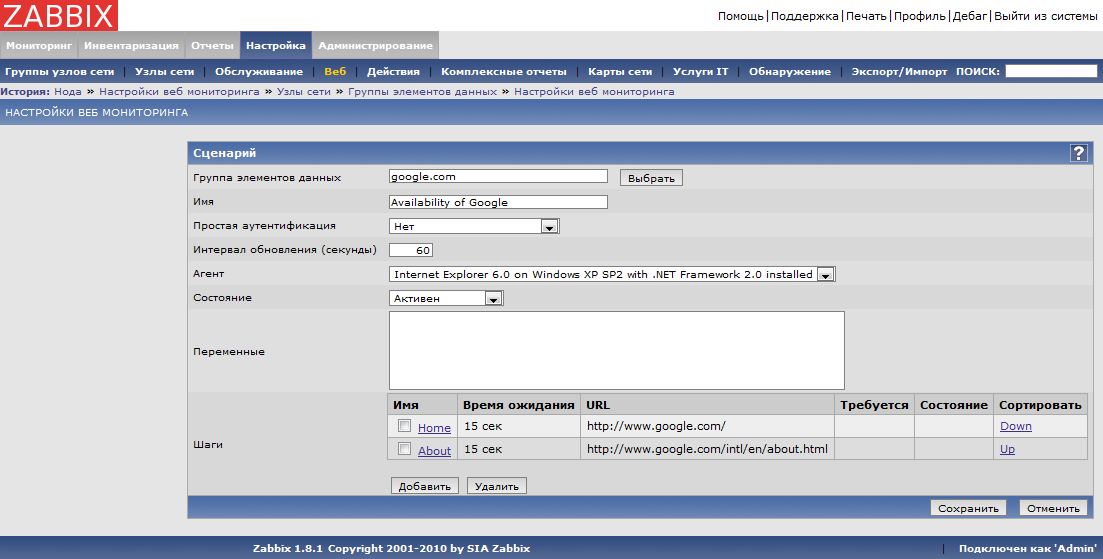
Task: Select the Настройка tab
Action: point(276,46)
